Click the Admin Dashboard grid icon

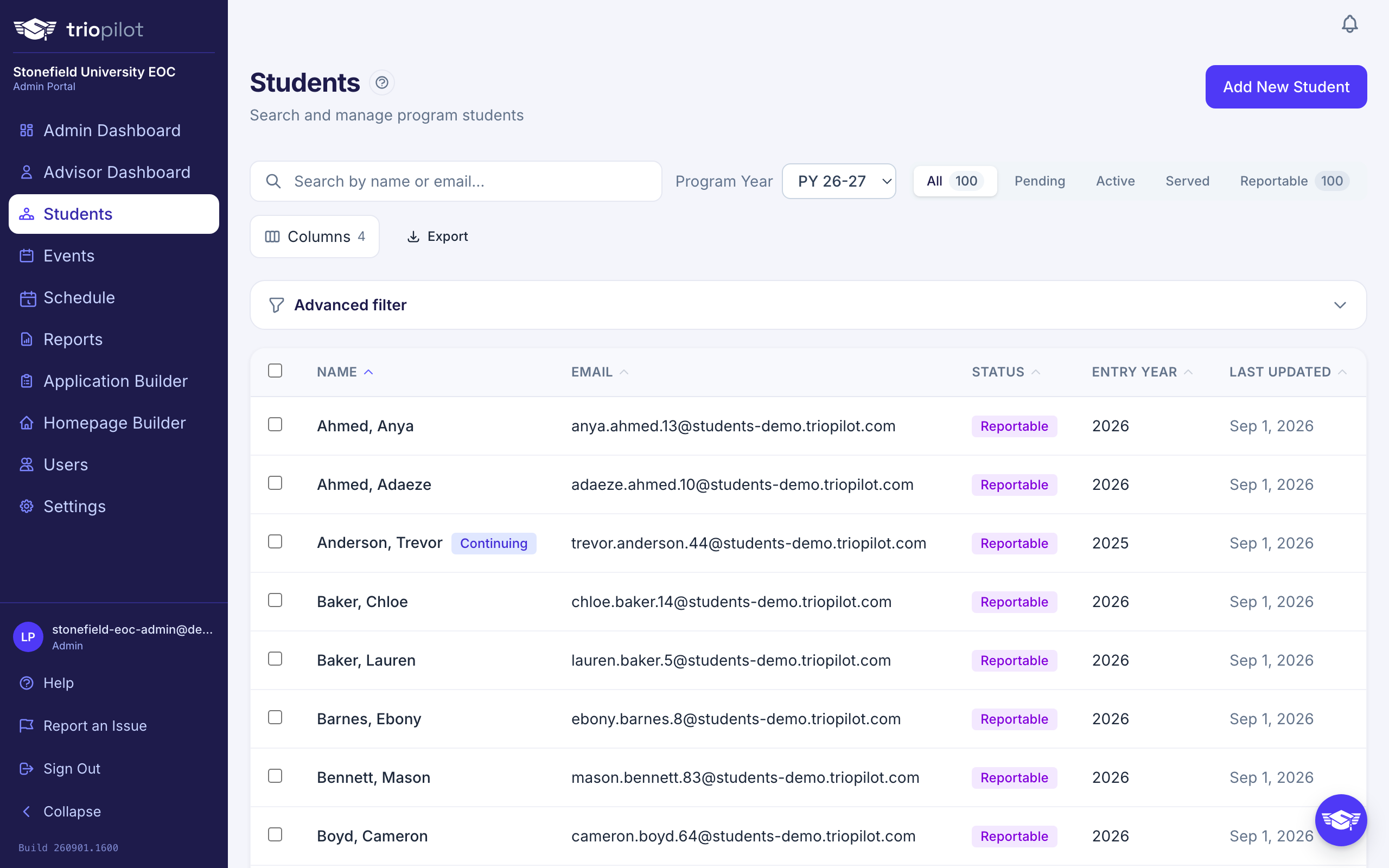(27, 130)
